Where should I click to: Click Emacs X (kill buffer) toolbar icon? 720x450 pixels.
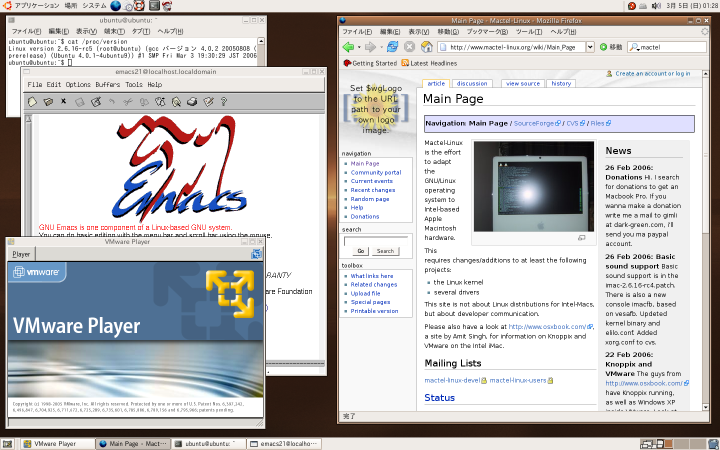[x=64, y=101]
